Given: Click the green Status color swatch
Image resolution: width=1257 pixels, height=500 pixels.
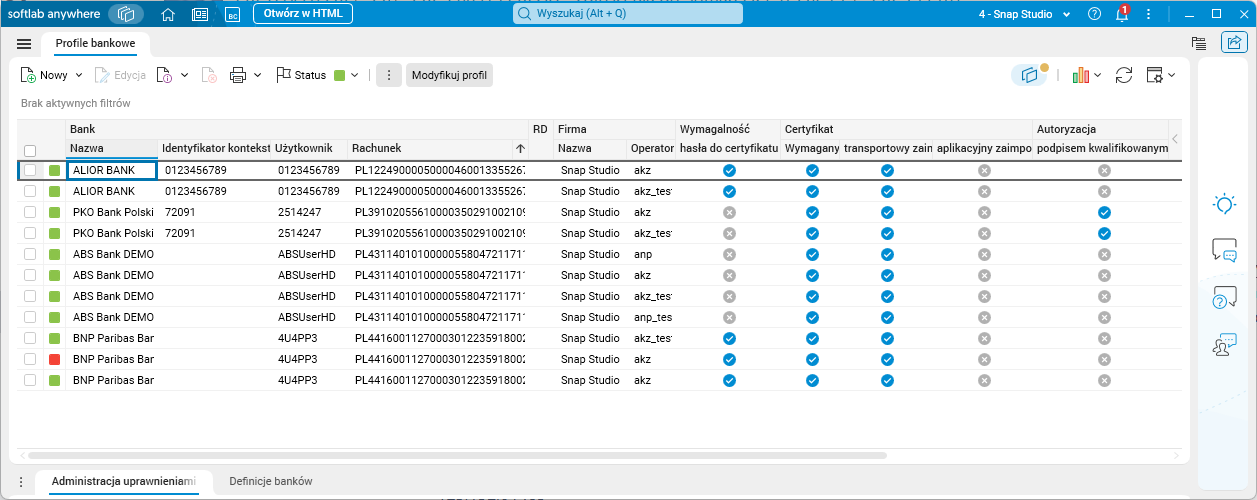Looking at the screenshot, I should tap(340, 75).
